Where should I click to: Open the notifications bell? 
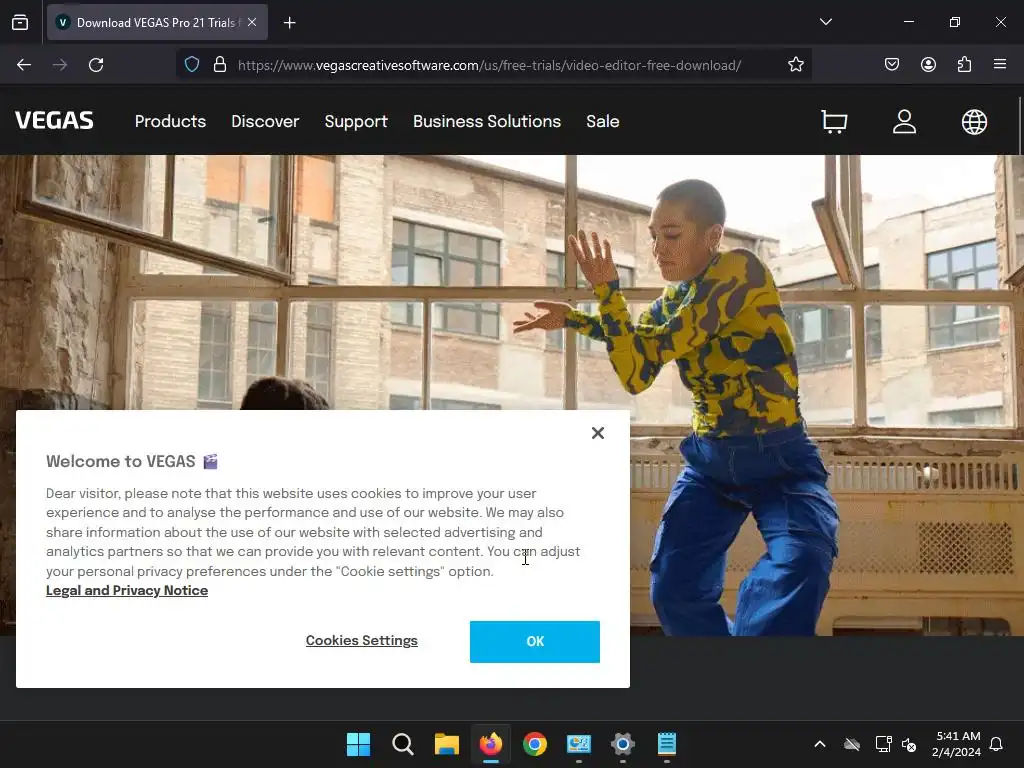[x=996, y=744]
